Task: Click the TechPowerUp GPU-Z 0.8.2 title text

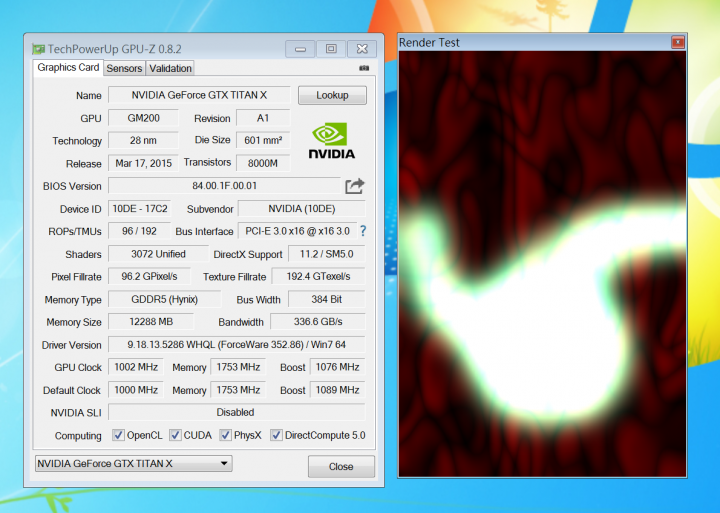Action: pyautogui.click(x=114, y=49)
